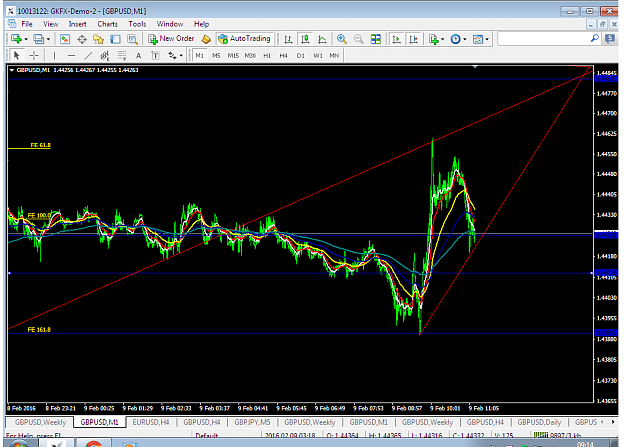Switch to bar chart display

(x=288, y=39)
